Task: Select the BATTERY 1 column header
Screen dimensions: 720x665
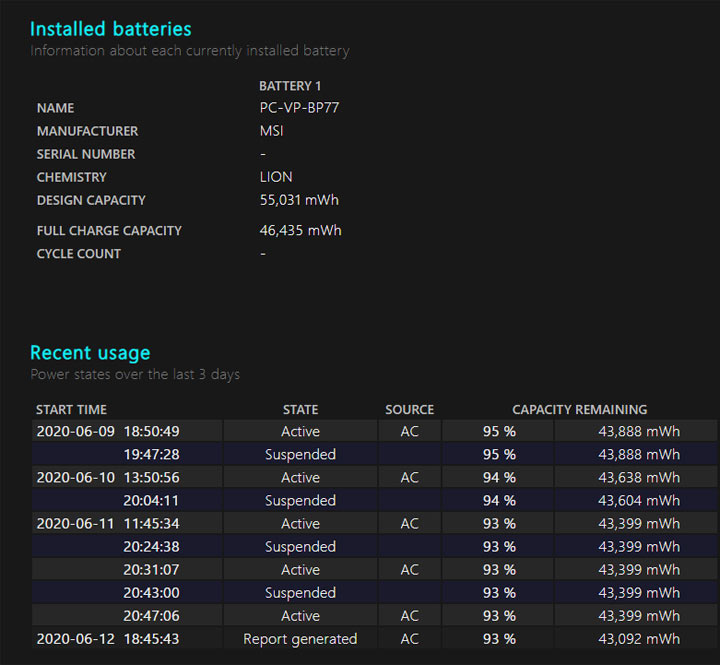Action: 290,86
